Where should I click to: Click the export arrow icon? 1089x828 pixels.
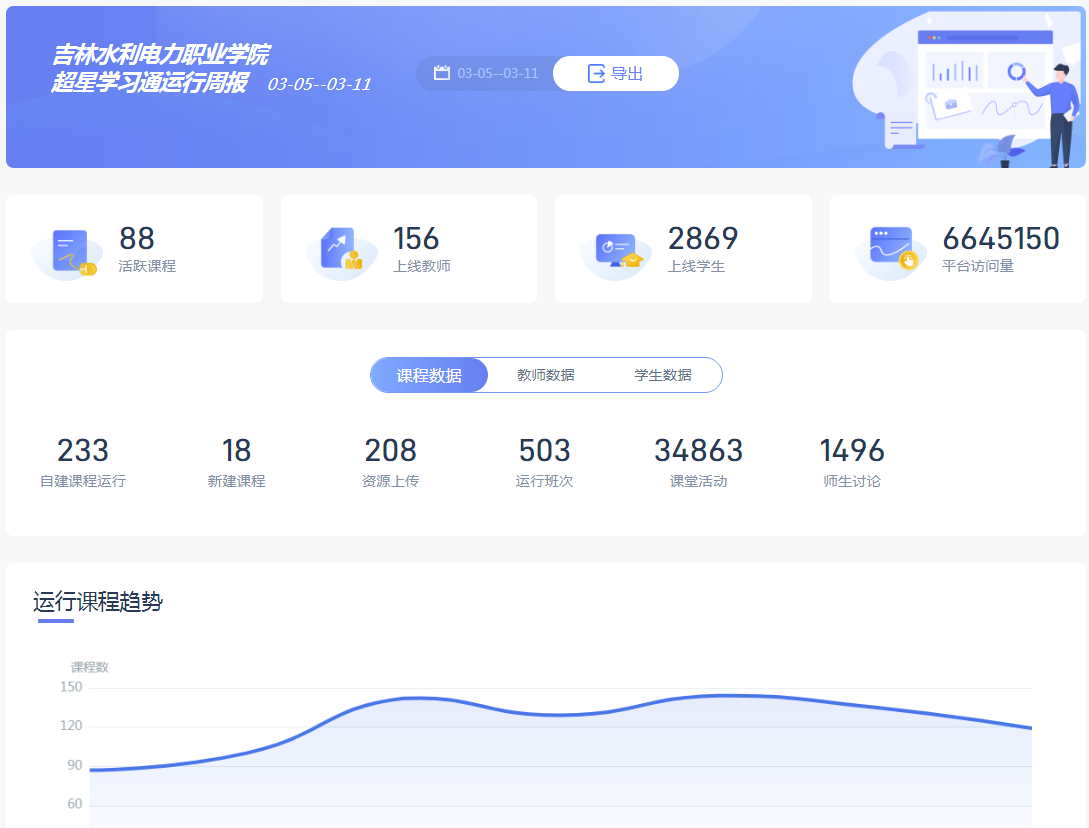coord(596,73)
